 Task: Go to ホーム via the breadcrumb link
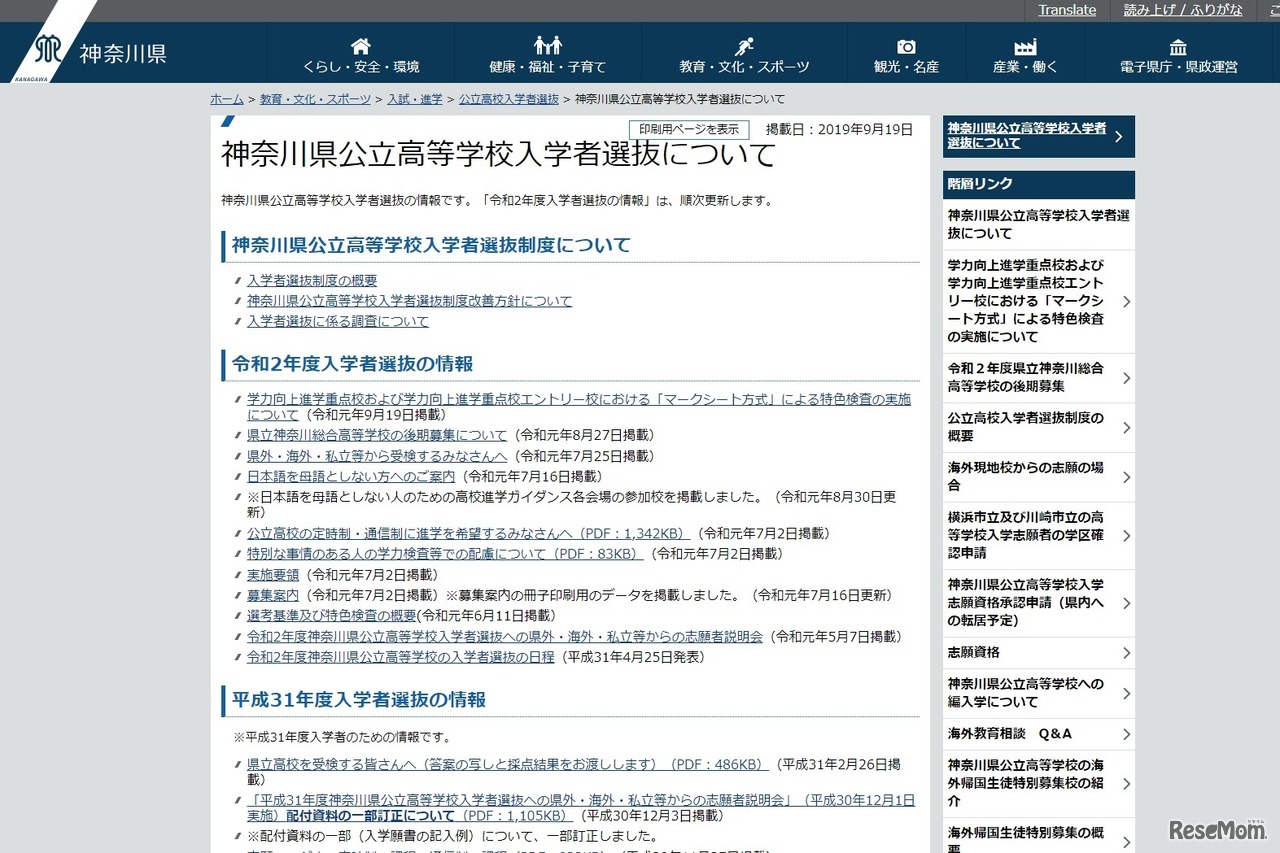(x=225, y=99)
